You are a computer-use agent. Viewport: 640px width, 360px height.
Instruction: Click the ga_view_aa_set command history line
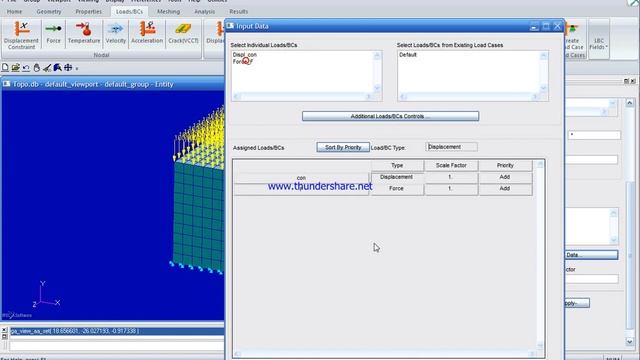(x=117, y=331)
